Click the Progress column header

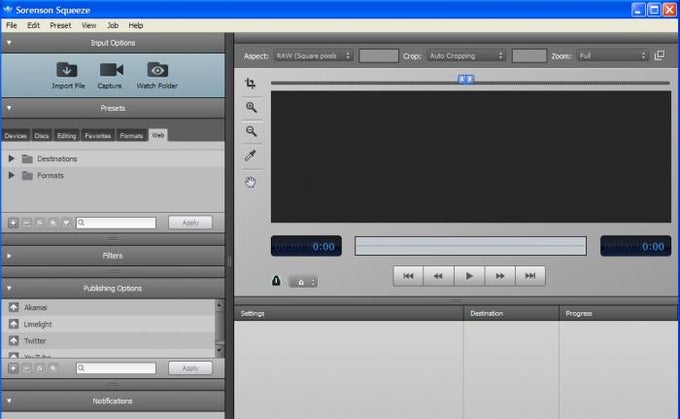pos(618,313)
